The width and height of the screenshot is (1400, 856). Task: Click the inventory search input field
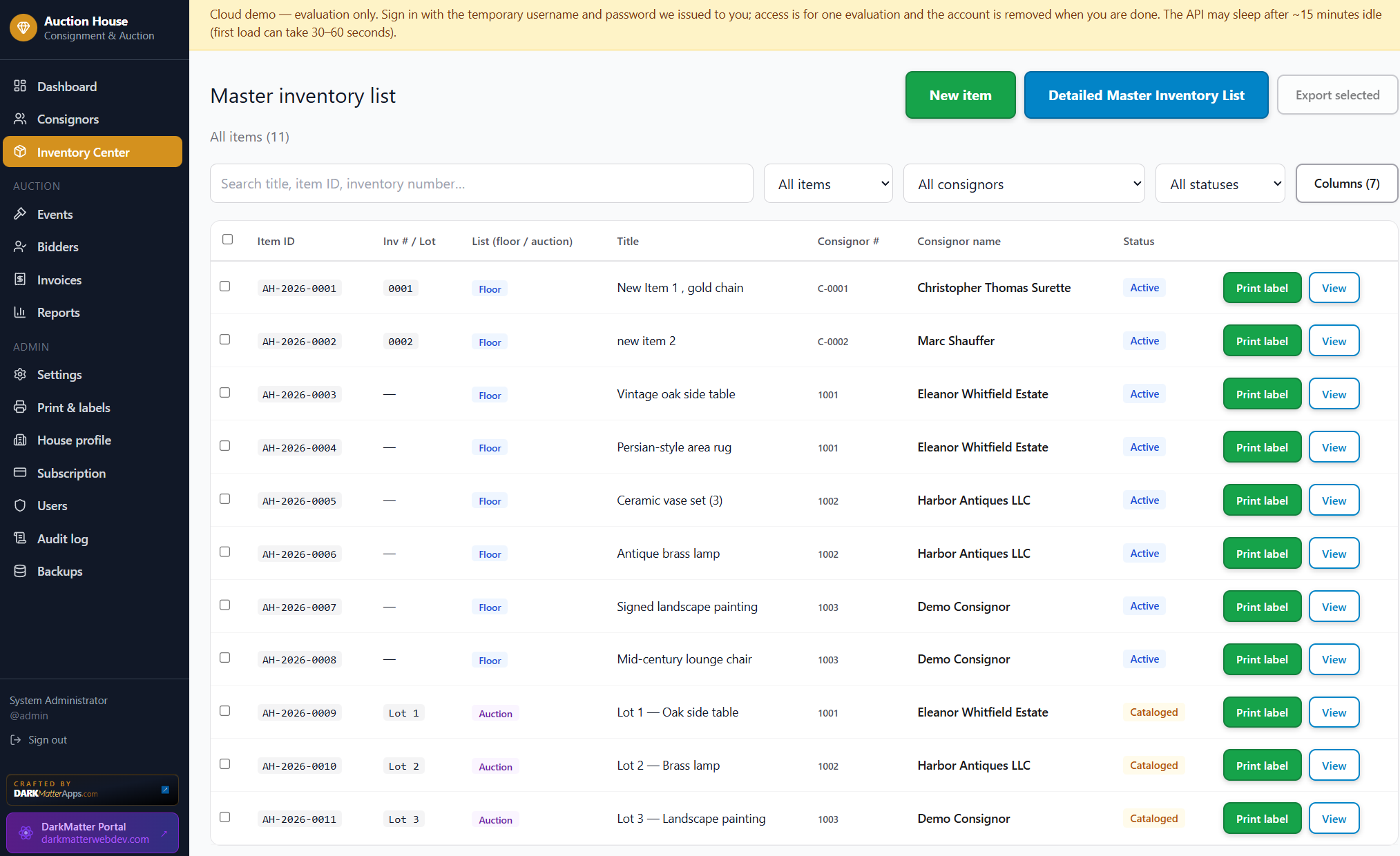(481, 184)
